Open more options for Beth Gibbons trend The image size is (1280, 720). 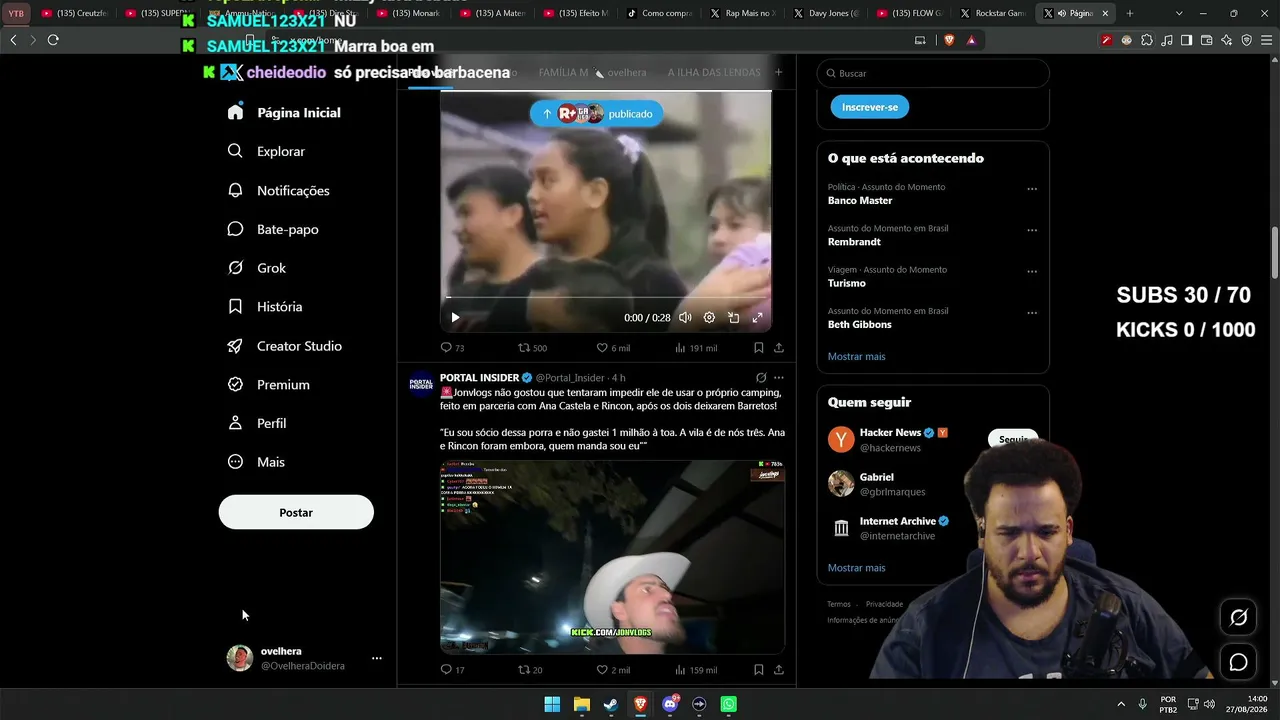tap(1032, 312)
